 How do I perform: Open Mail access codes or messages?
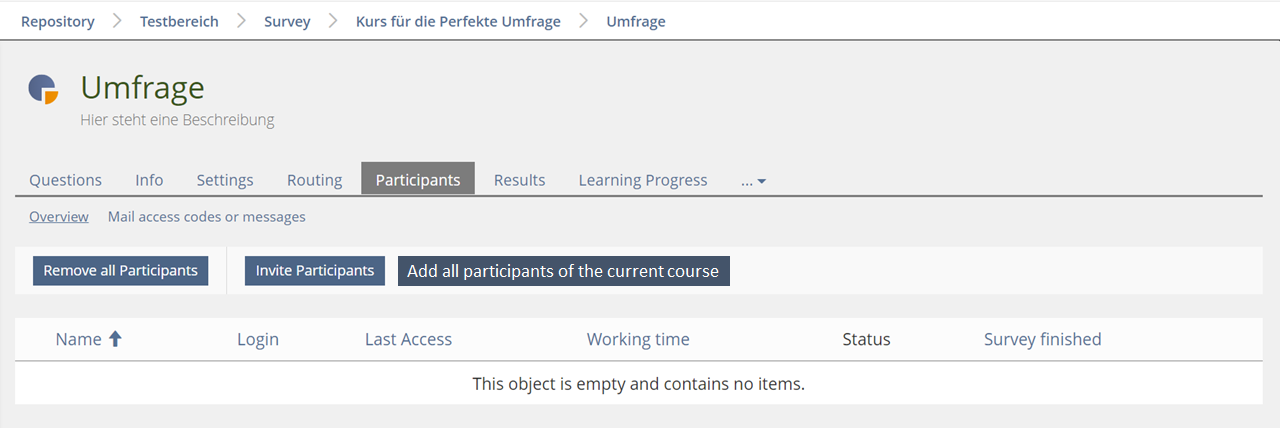[x=207, y=216]
